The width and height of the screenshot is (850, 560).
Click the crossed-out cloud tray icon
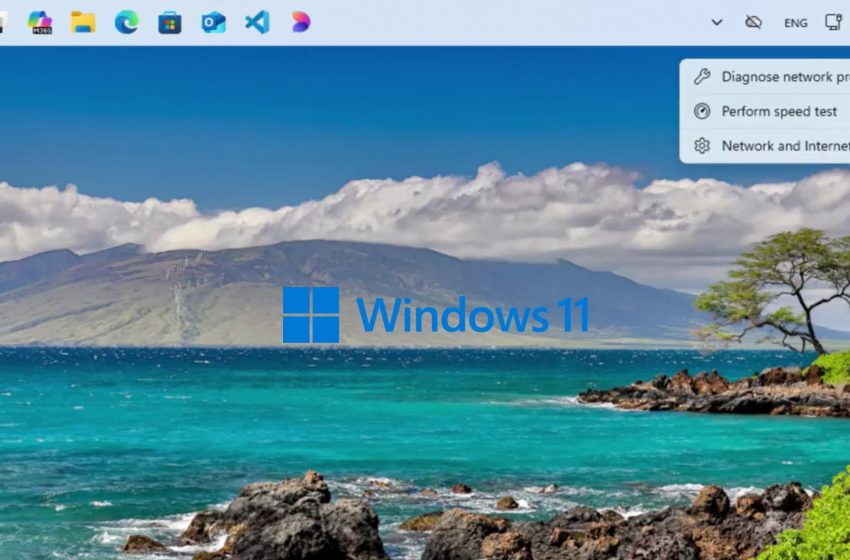tap(753, 22)
